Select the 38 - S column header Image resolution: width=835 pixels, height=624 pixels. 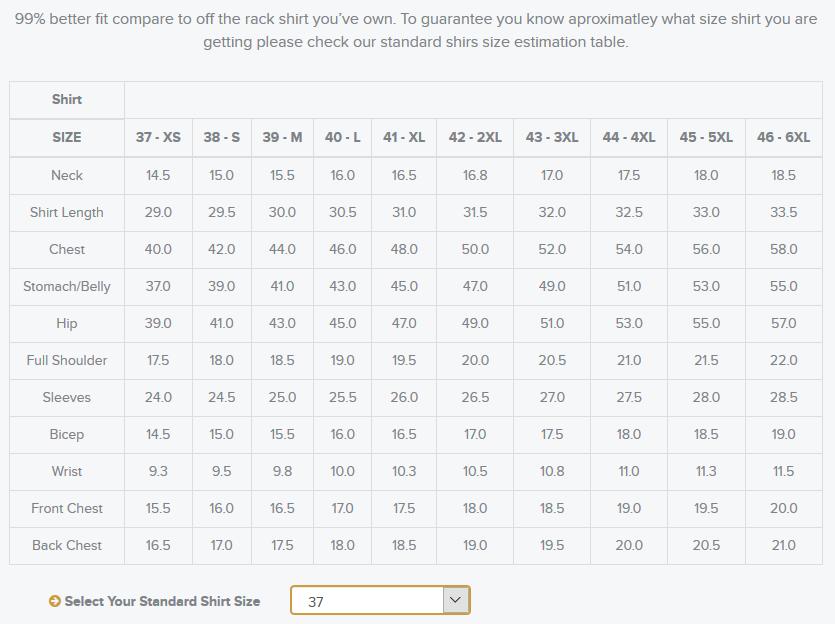(222, 137)
